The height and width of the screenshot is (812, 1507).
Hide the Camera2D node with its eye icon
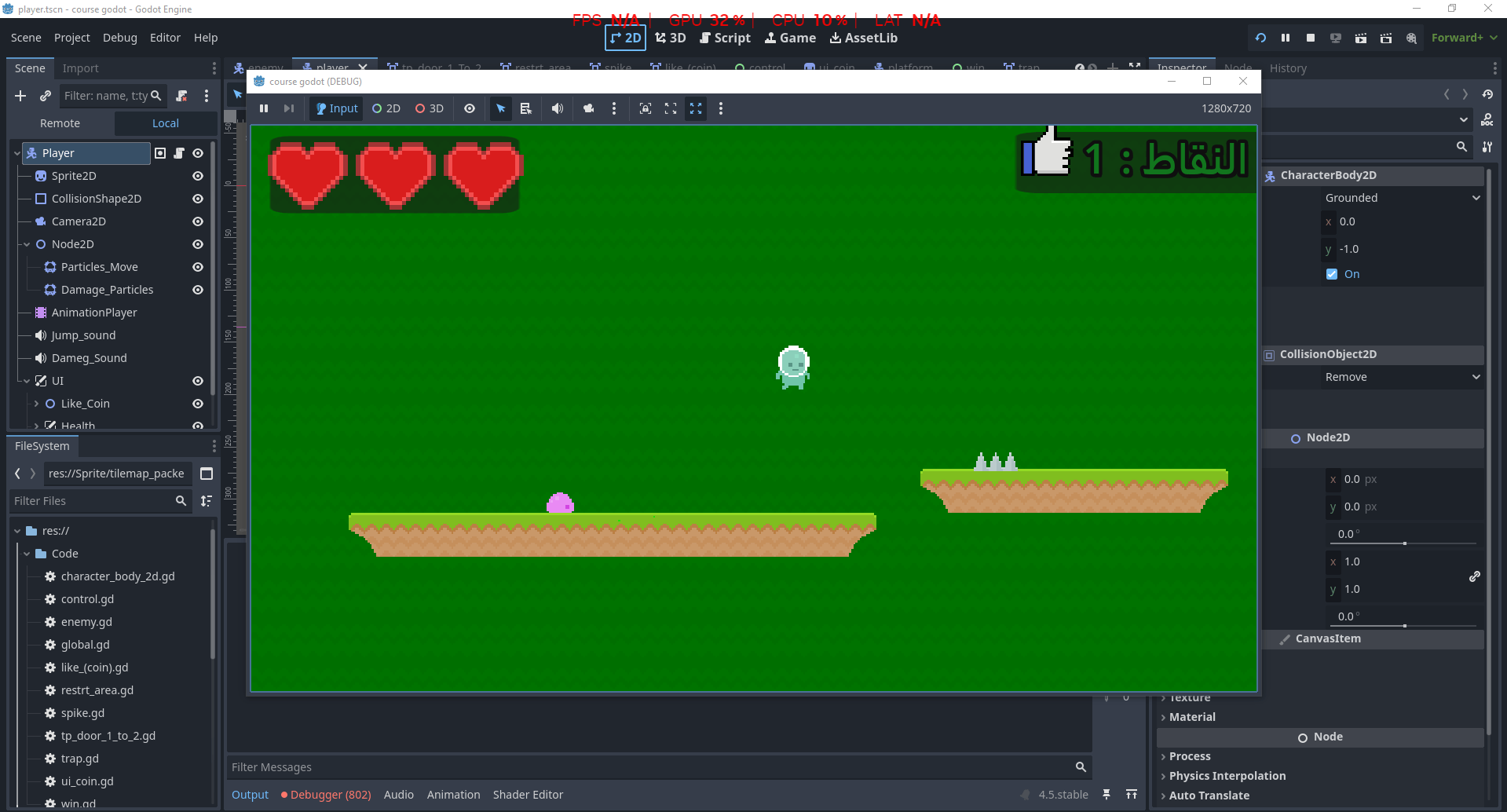pos(198,221)
